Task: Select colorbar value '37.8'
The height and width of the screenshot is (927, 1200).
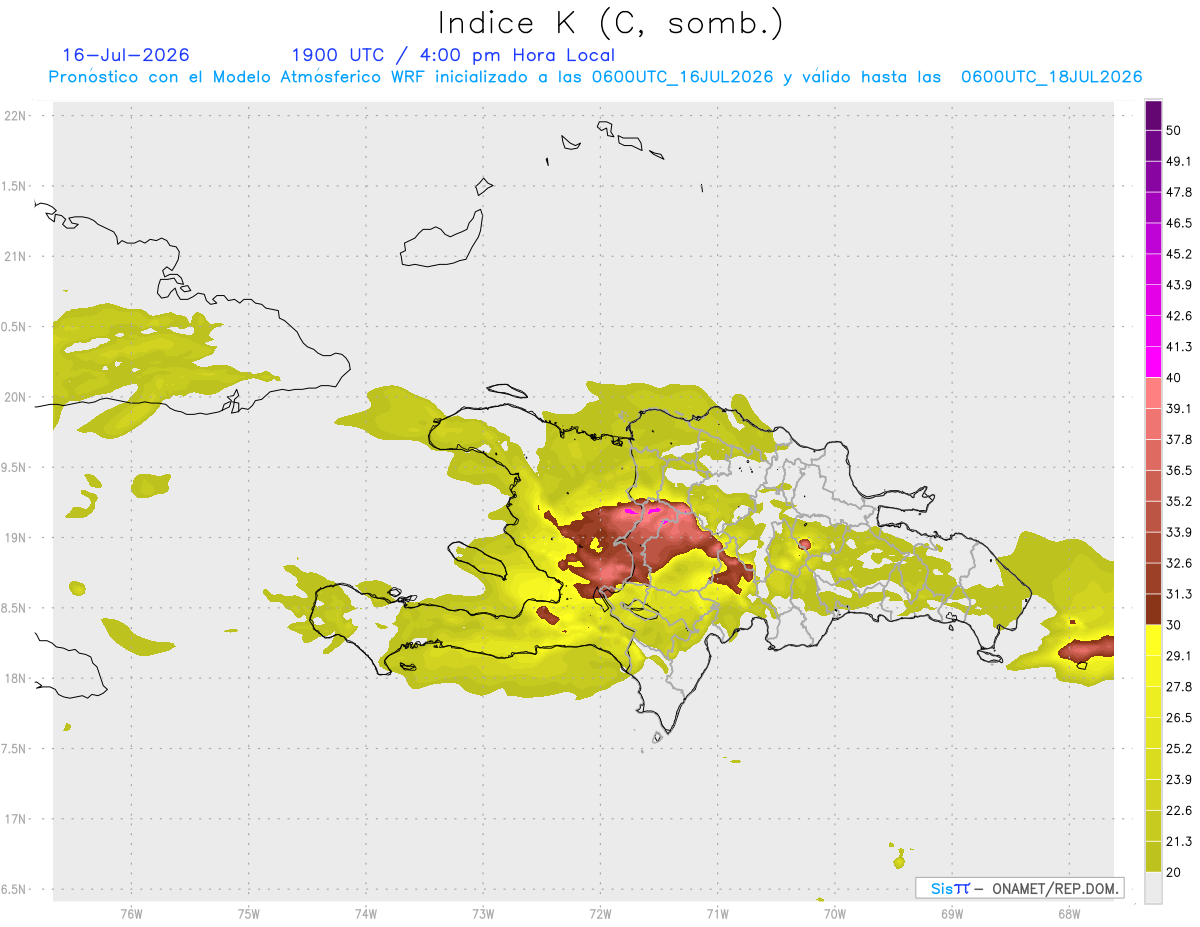Action: click(1179, 439)
